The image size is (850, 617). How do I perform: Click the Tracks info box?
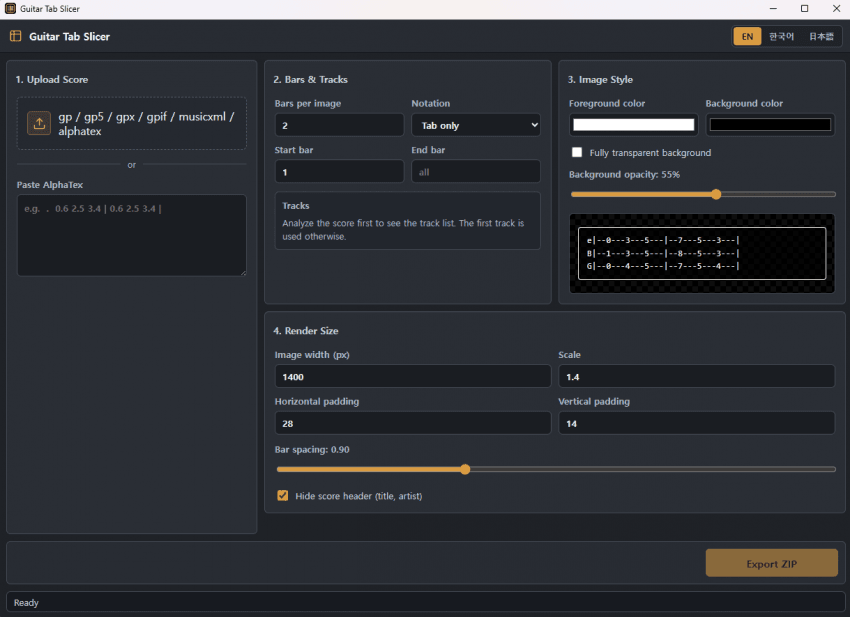[x=407, y=221]
